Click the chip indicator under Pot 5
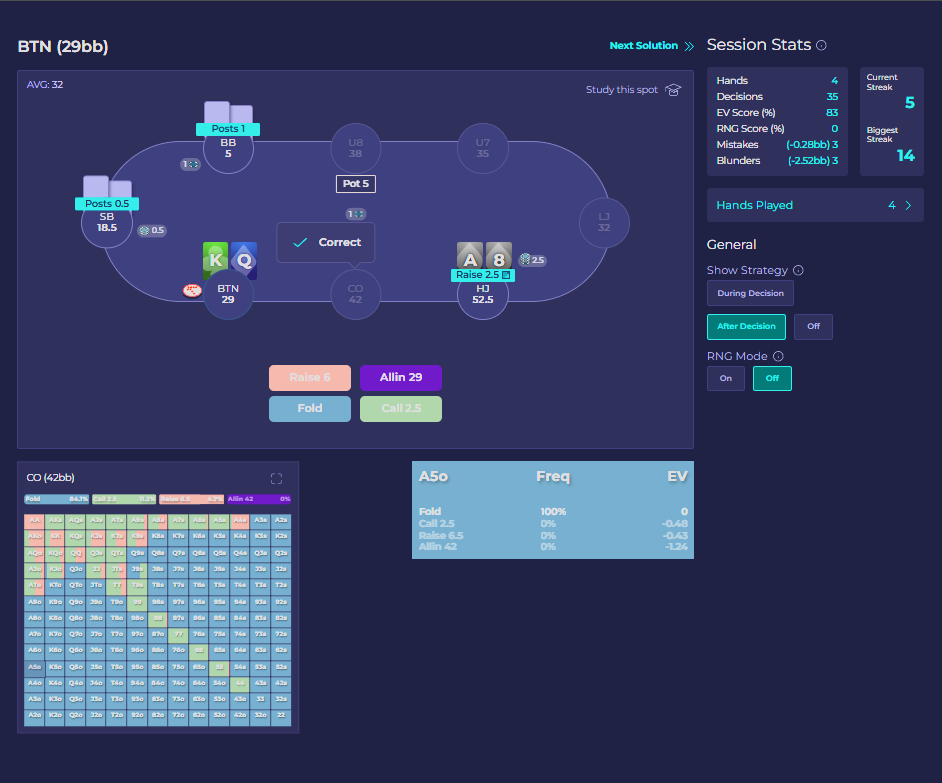Viewport: 942px width, 783px height. pos(356,214)
